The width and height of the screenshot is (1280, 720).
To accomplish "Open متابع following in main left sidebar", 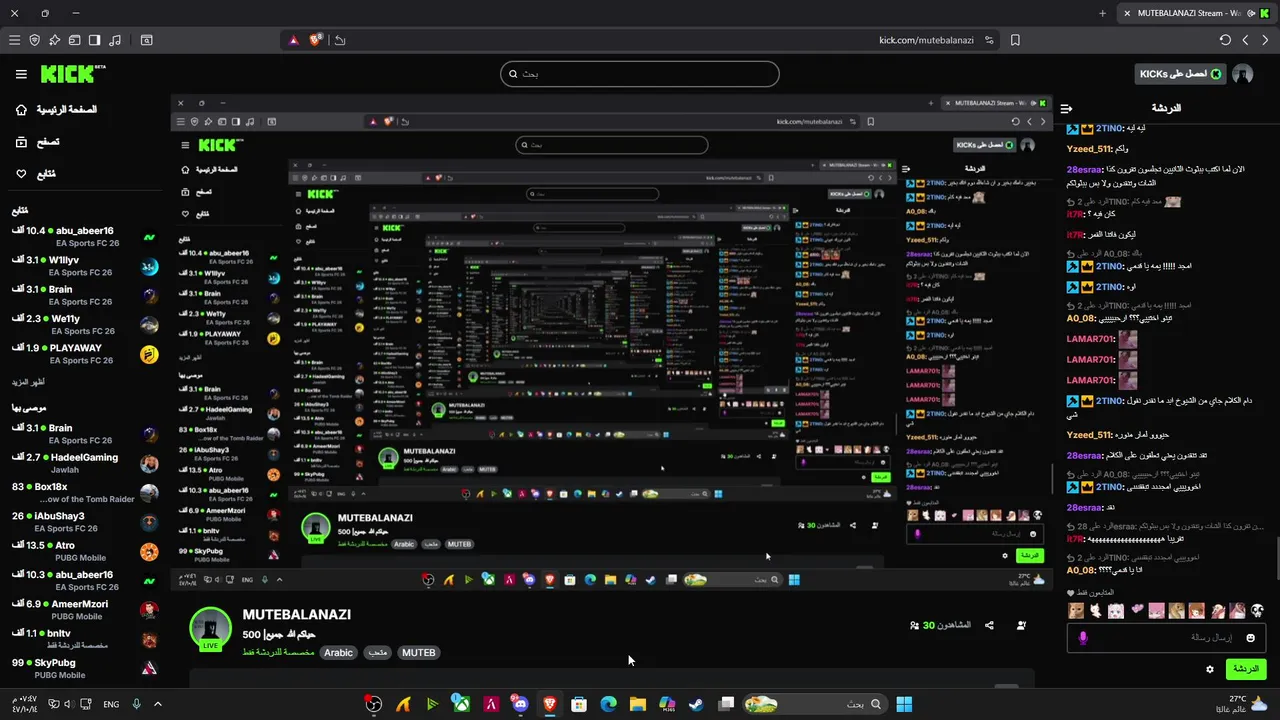I will pyautogui.click(x=34, y=174).
